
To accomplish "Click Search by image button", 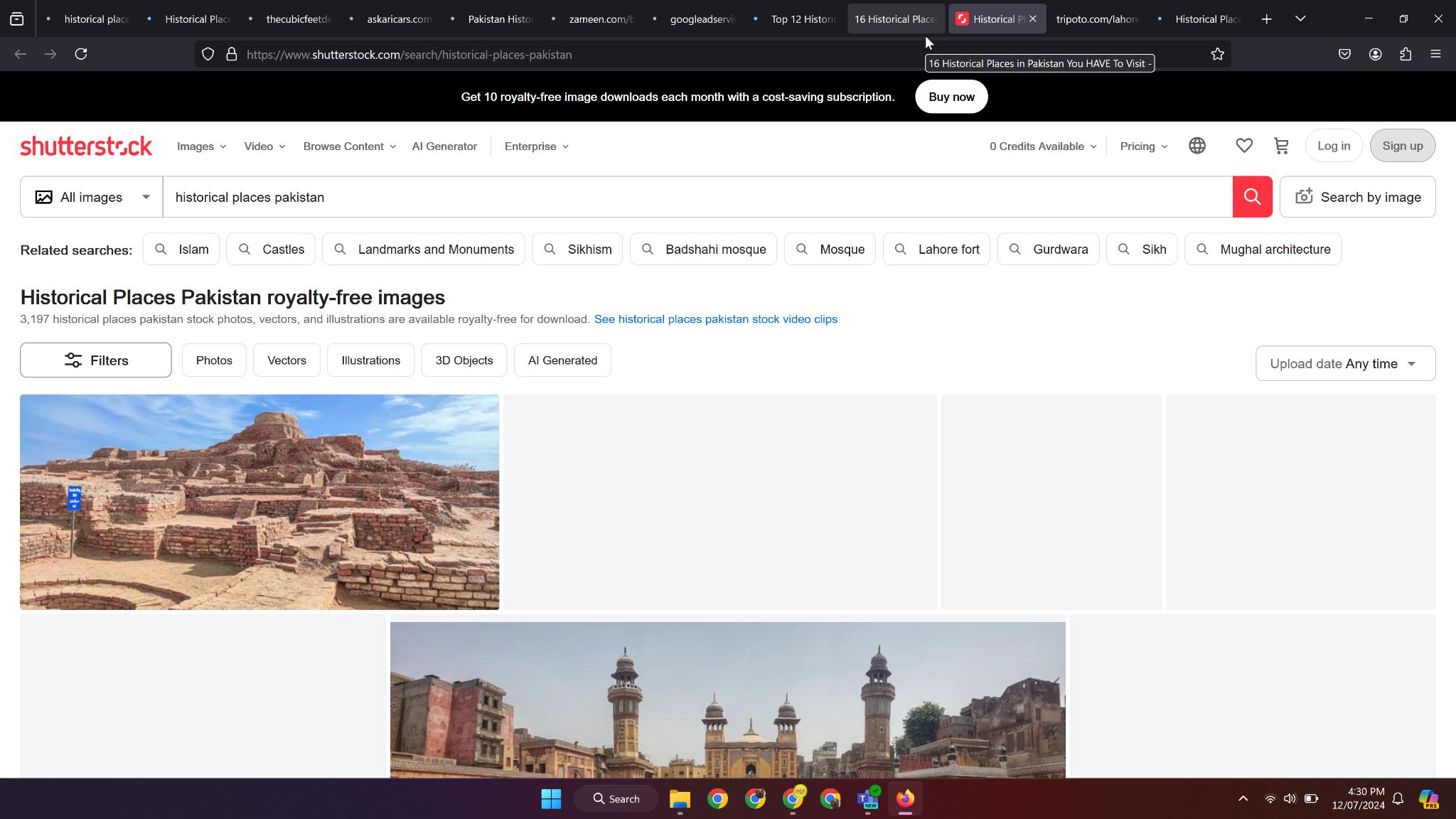I will pos(1357,197).
